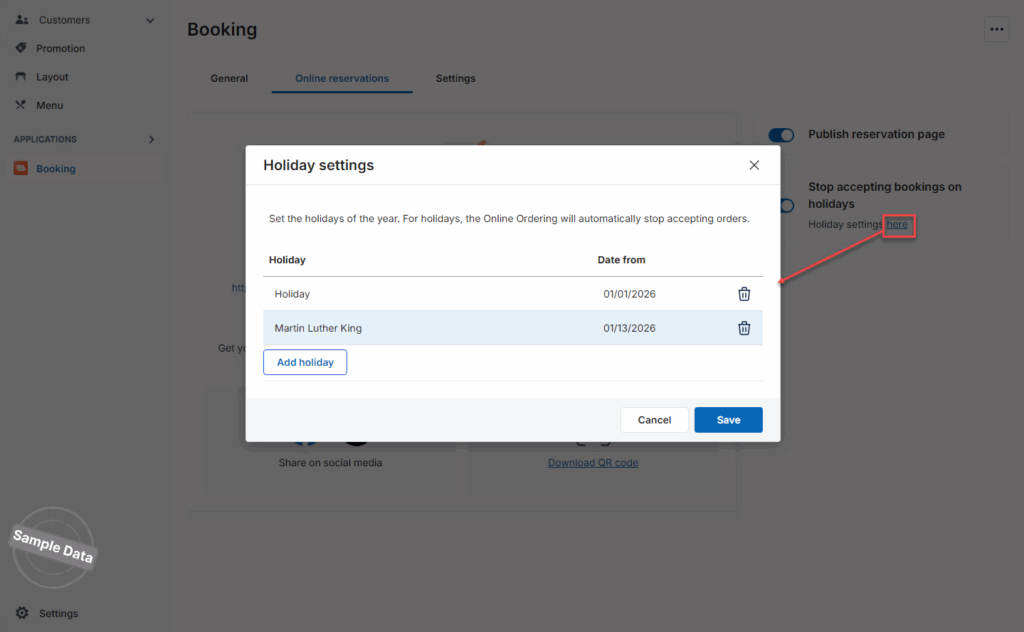The width and height of the screenshot is (1024, 632).
Task: Click the Download QR code link
Action: click(x=593, y=463)
